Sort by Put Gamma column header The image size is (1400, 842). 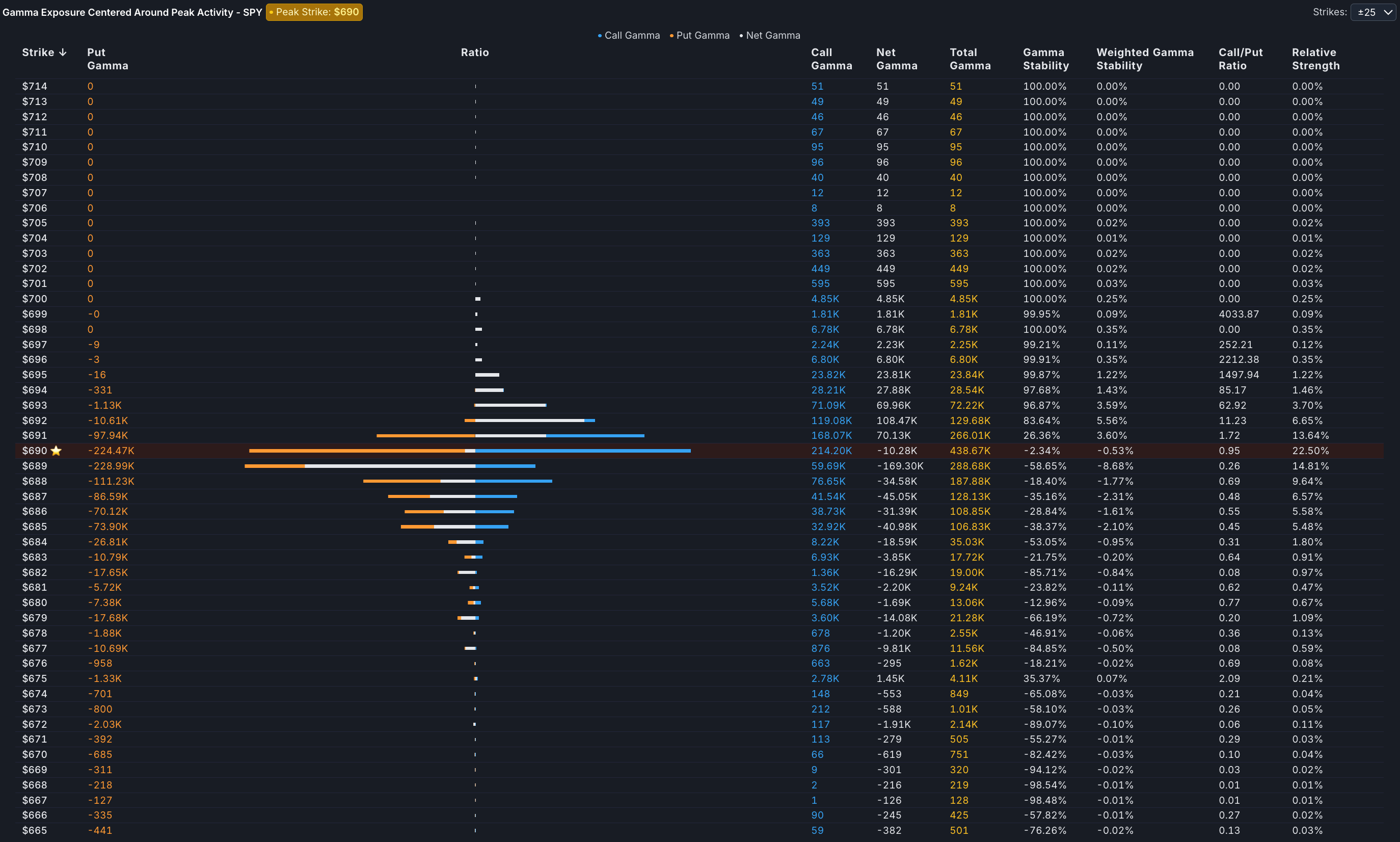click(107, 59)
